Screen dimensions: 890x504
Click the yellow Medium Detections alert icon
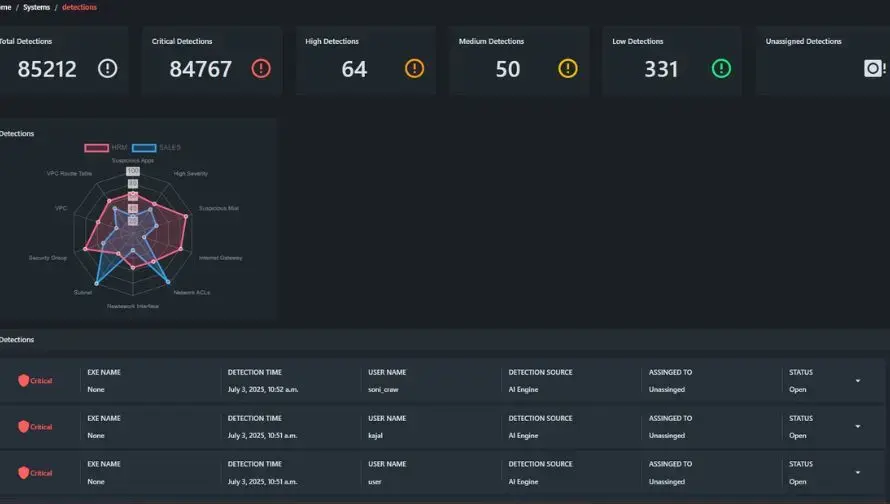click(x=568, y=69)
